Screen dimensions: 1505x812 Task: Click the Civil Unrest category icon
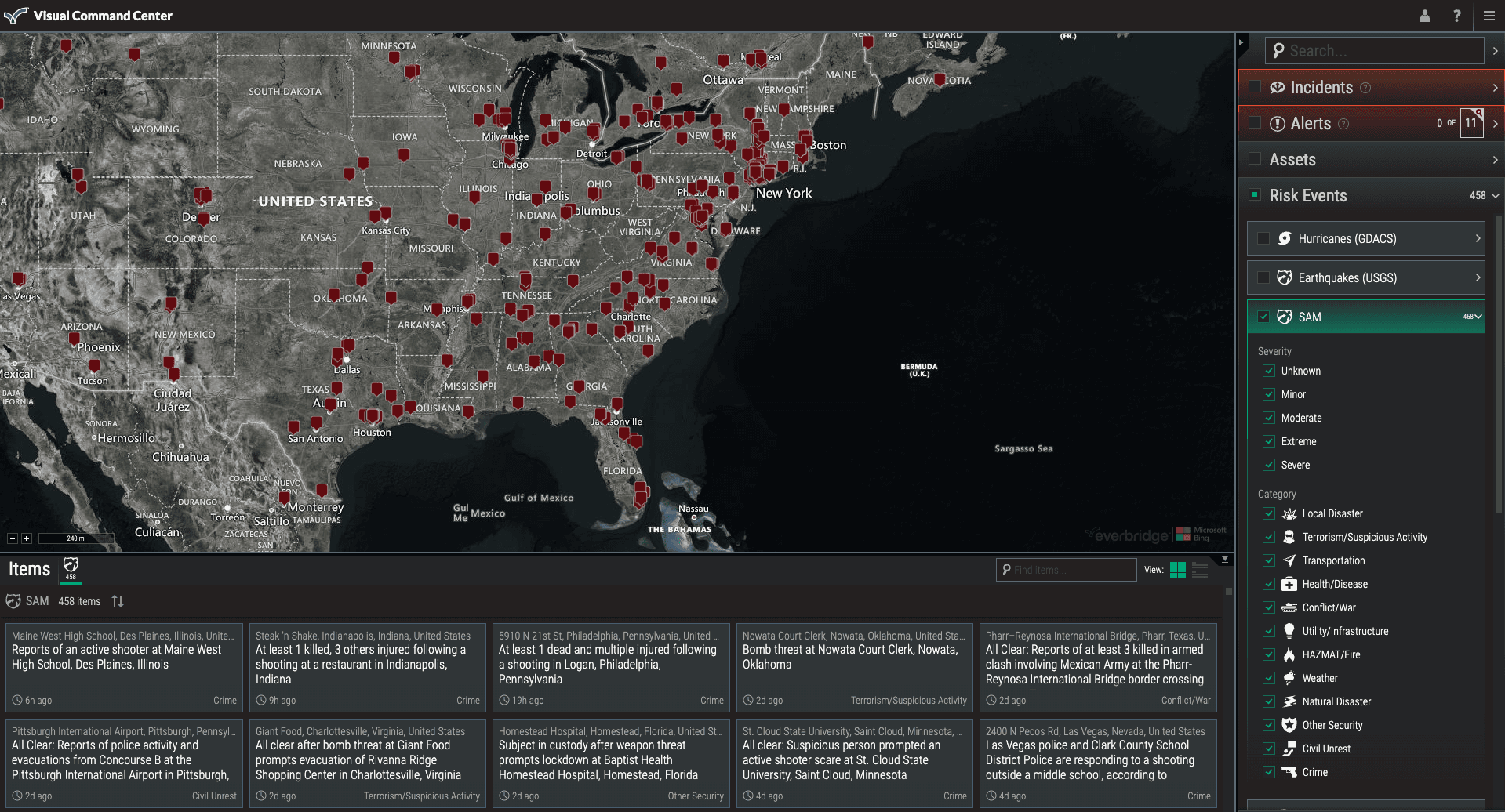click(1289, 749)
